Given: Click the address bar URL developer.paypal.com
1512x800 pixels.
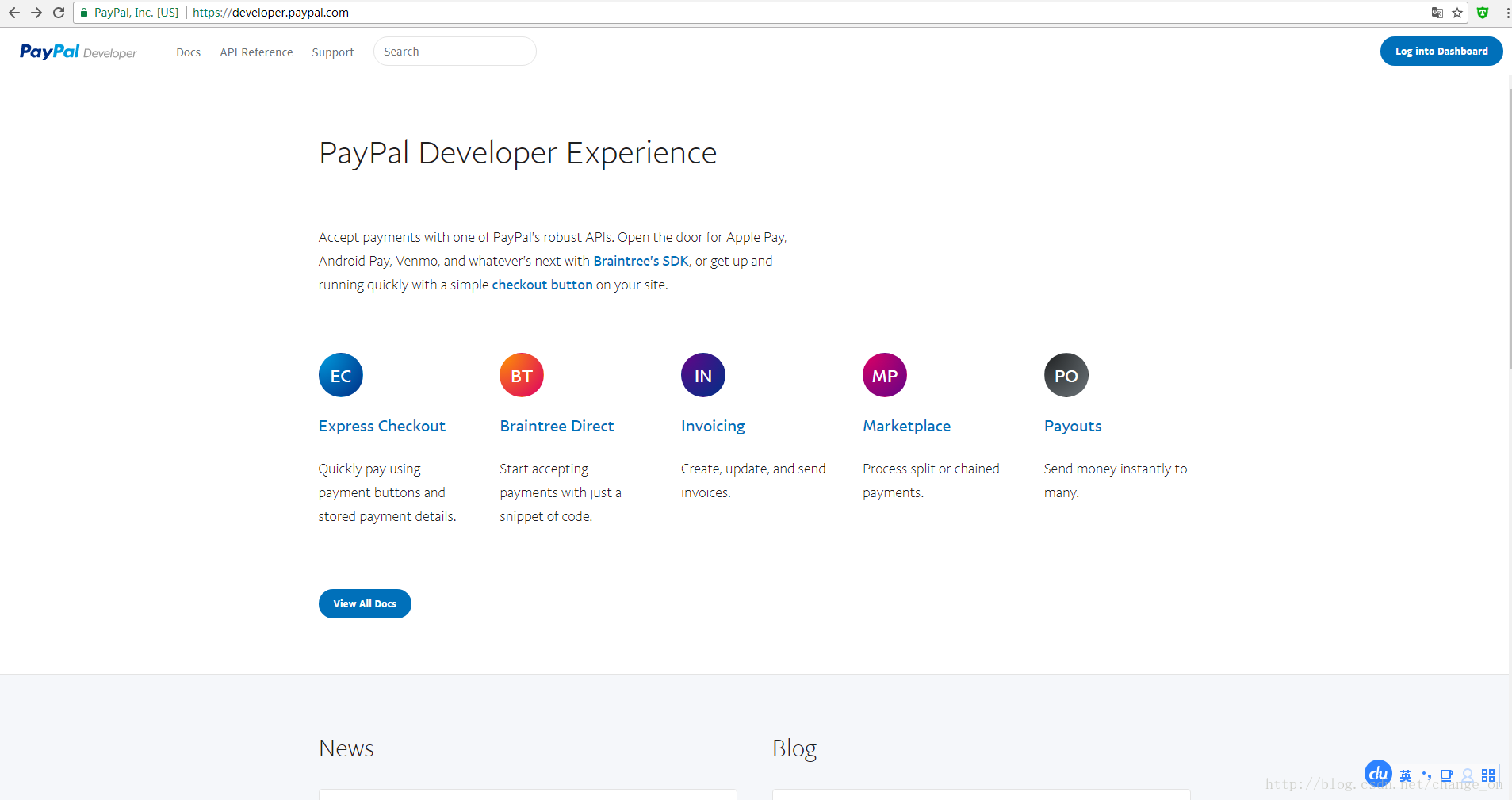Looking at the screenshot, I should pos(270,13).
